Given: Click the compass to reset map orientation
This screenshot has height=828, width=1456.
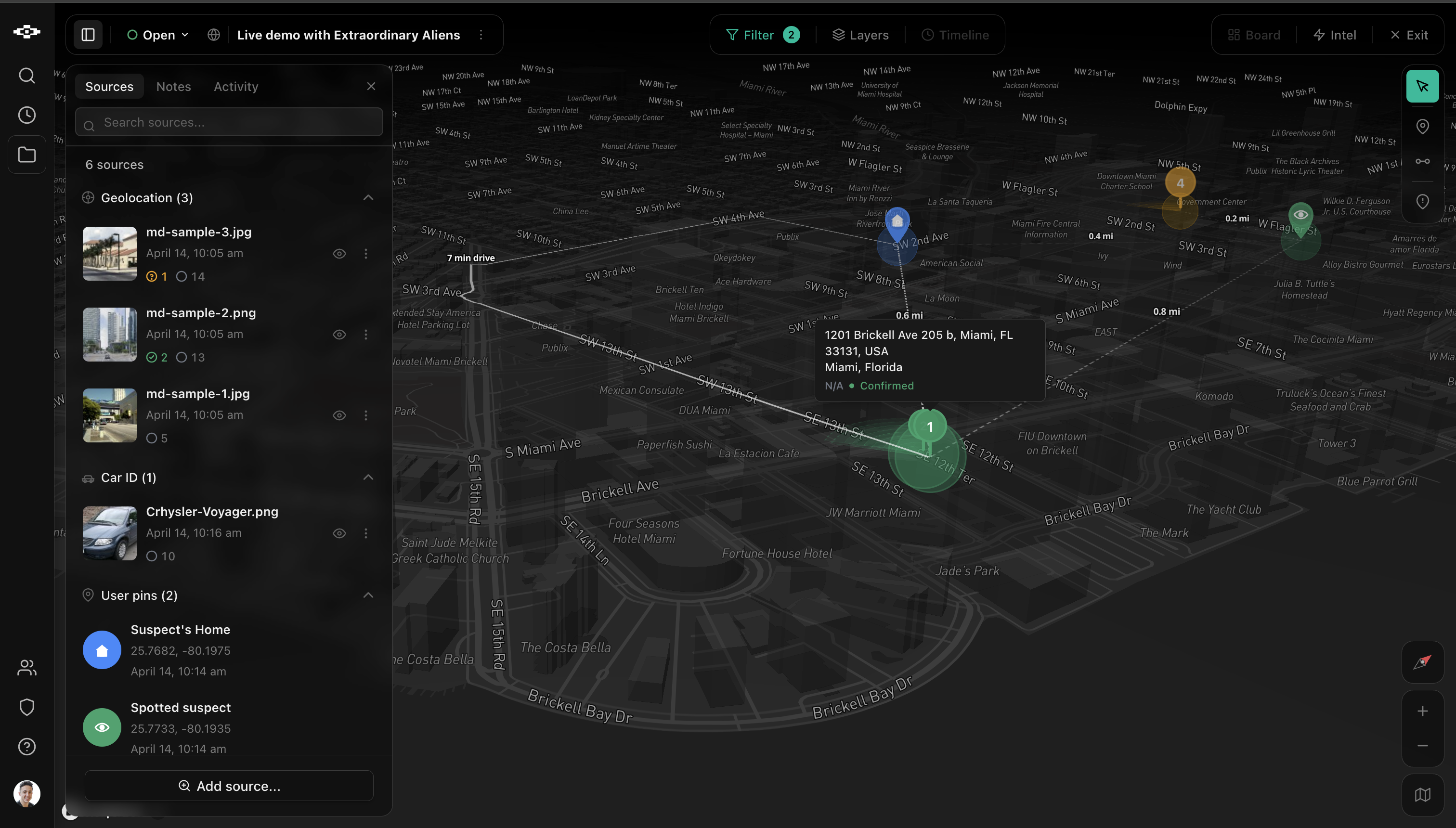Looking at the screenshot, I should point(1422,661).
